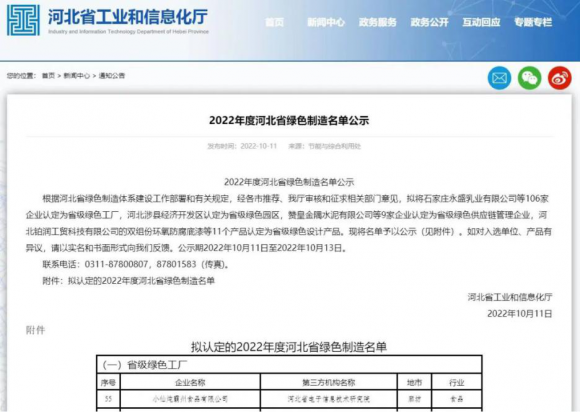Click the 序号 column header
This screenshot has width=580, height=412.
coord(108,382)
